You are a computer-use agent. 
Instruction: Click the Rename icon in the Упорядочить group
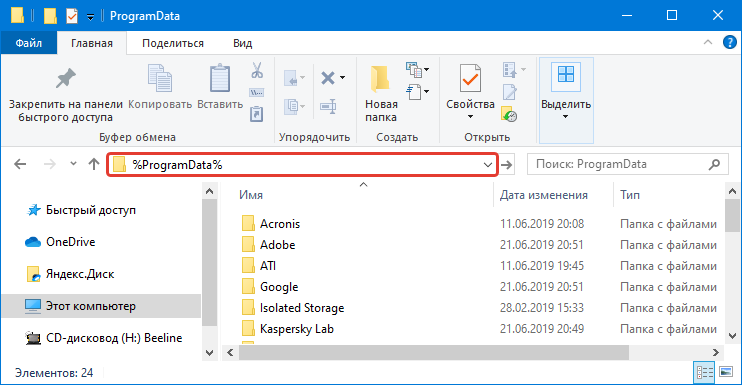pos(328,106)
